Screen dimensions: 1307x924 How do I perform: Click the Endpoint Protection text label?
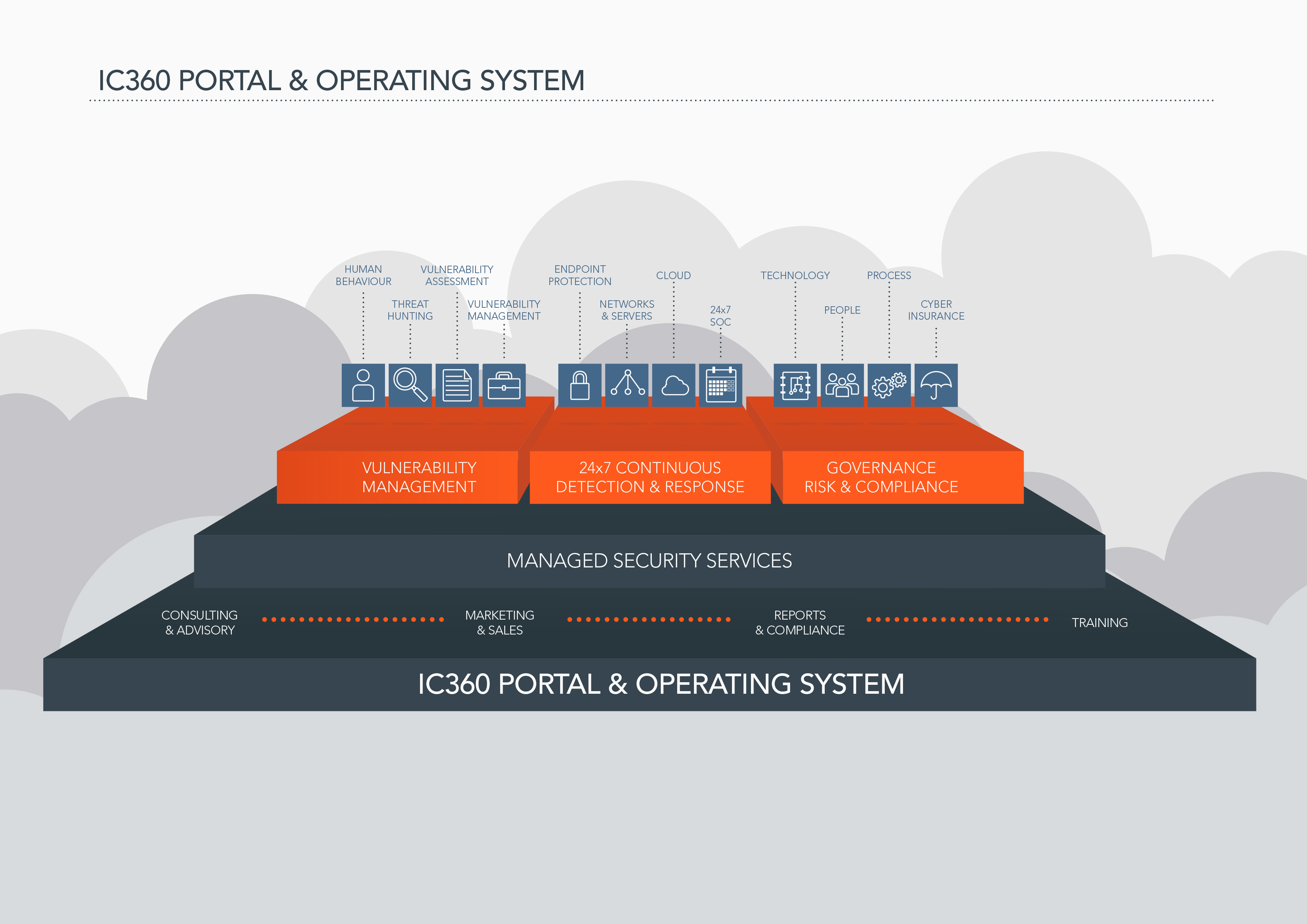point(580,275)
